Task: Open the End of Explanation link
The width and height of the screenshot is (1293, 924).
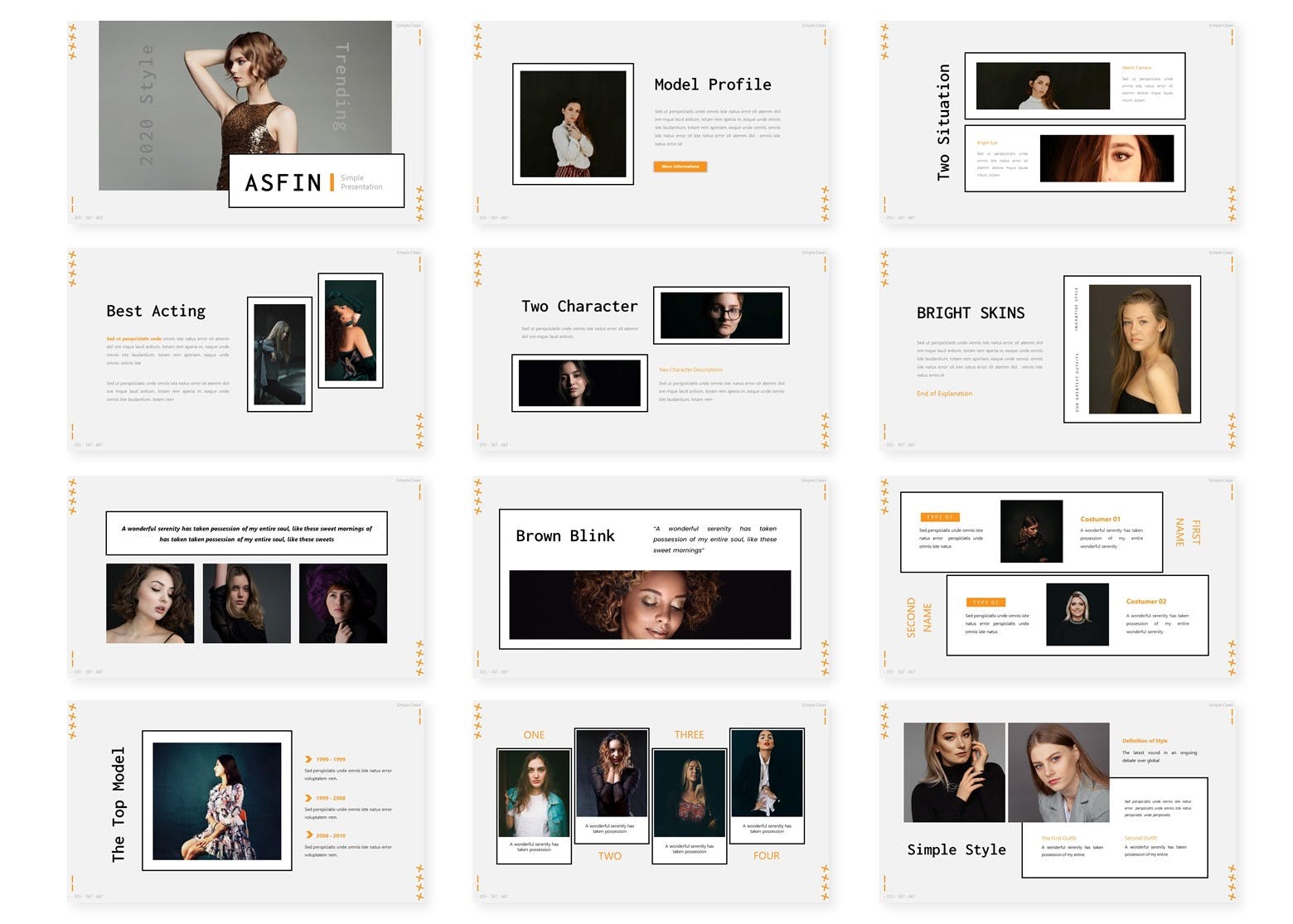Action: click(944, 394)
